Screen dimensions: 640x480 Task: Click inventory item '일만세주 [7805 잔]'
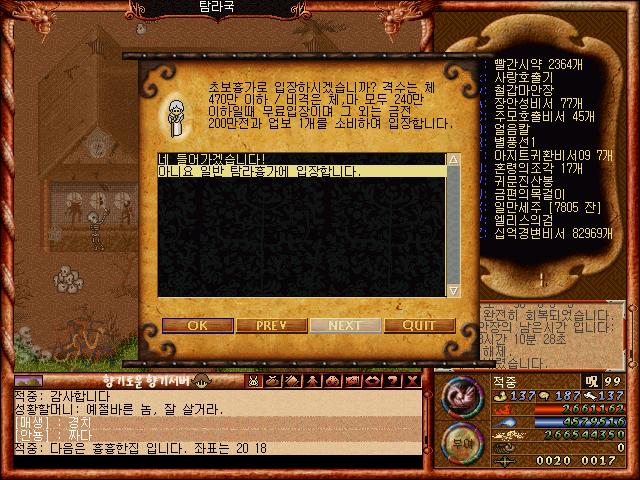pos(547,207)
